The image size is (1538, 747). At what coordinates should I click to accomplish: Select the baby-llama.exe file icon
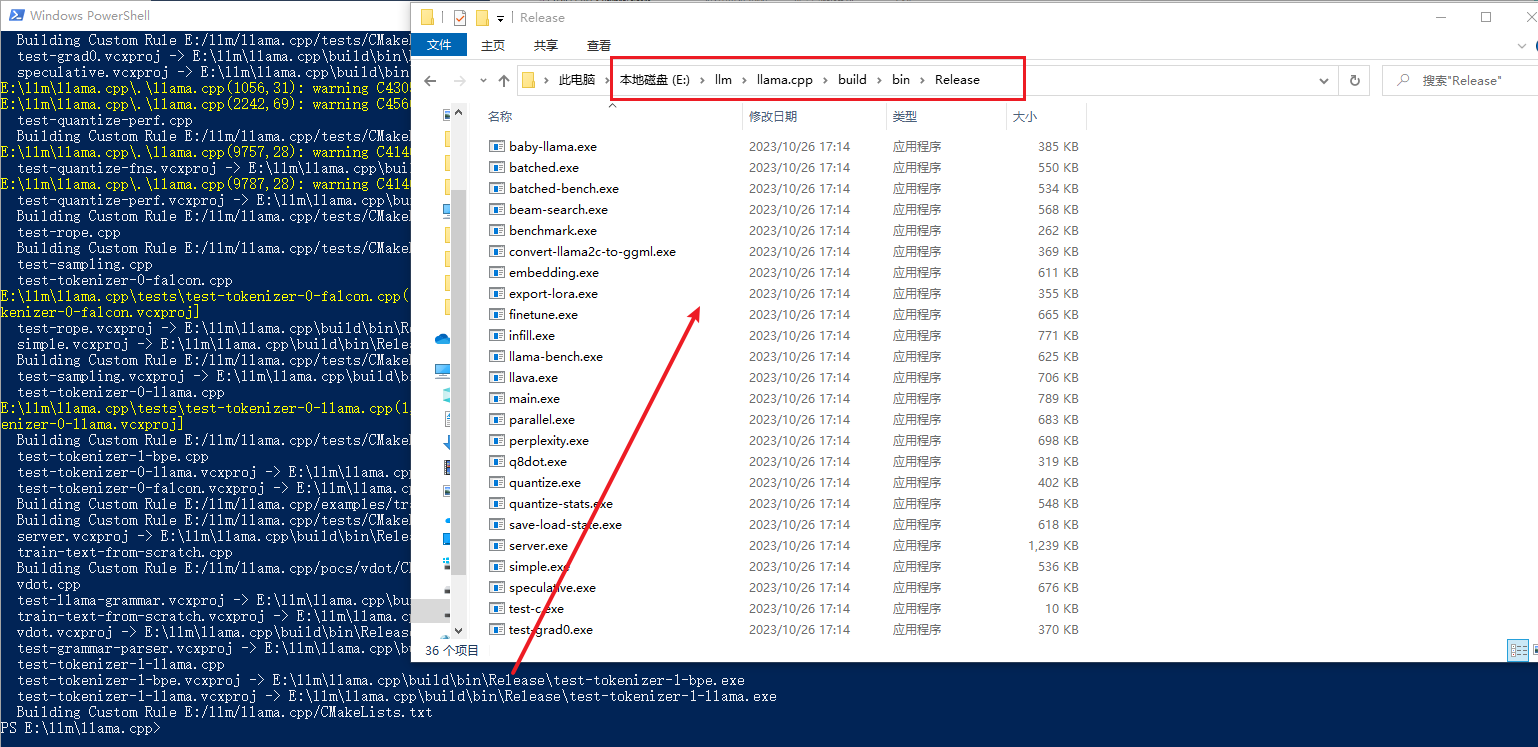497,146
